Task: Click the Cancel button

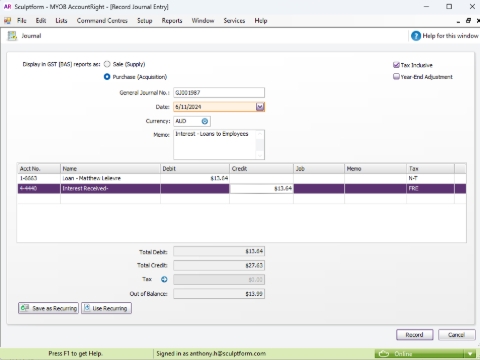Action: (456, 335)
